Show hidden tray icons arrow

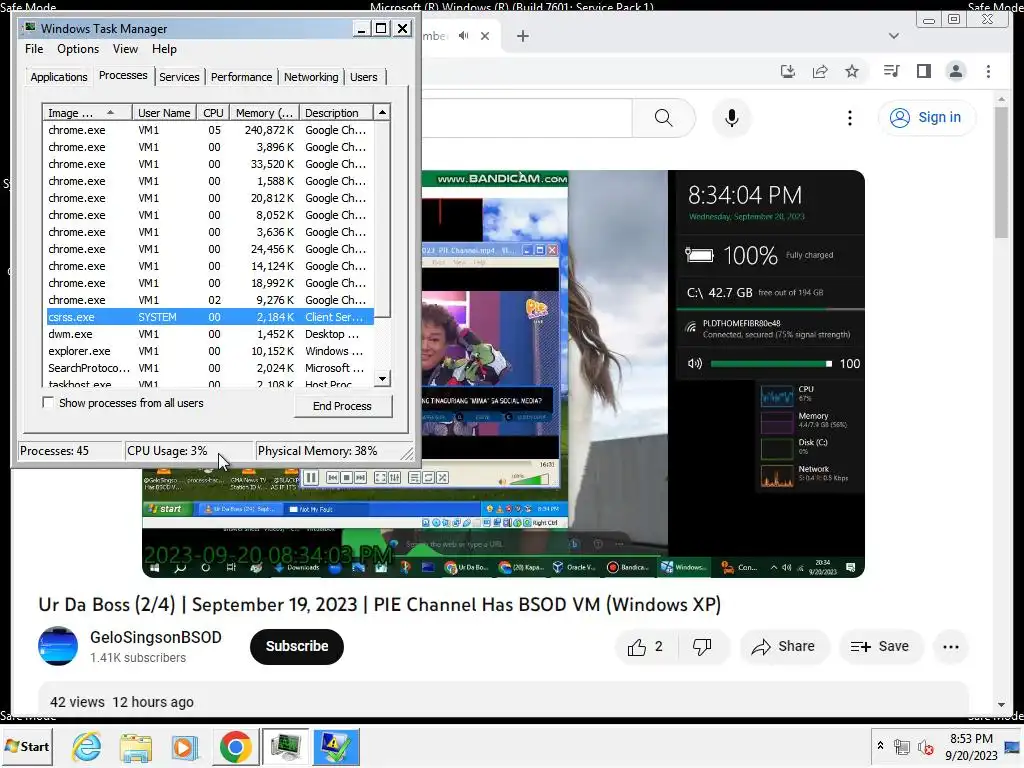880,746
